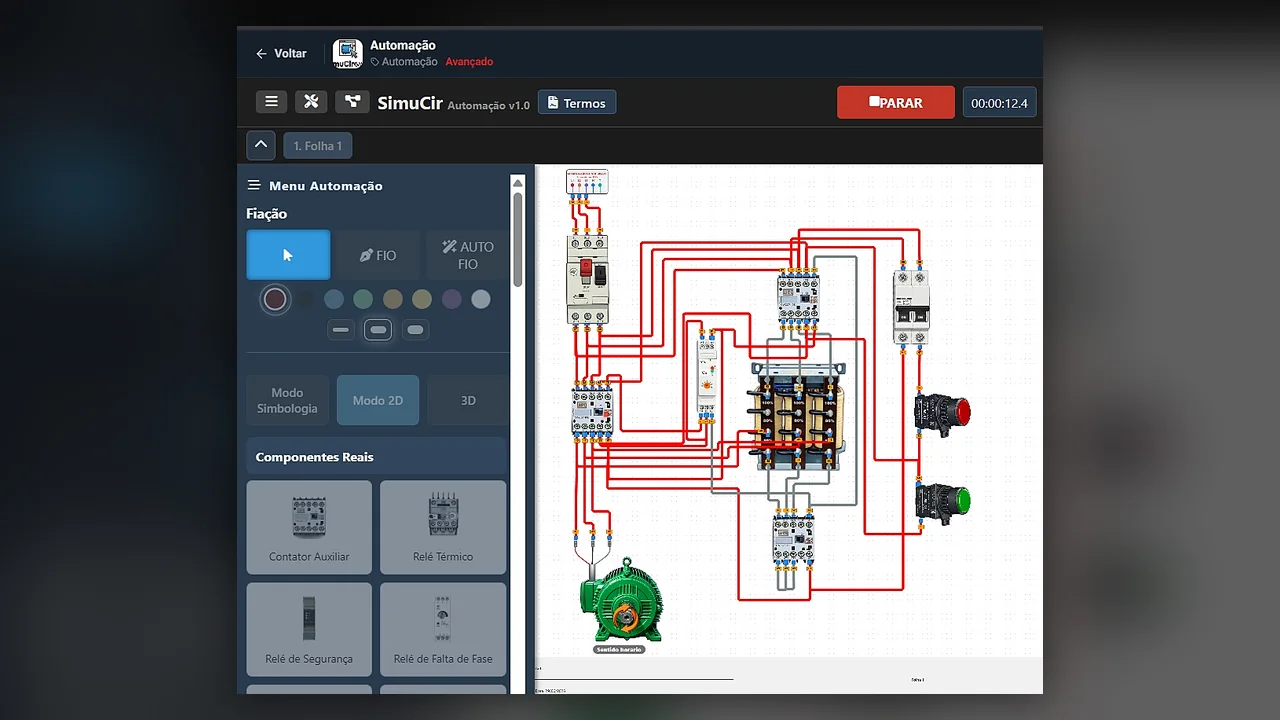Select the motor circuit breaker component

587,278
